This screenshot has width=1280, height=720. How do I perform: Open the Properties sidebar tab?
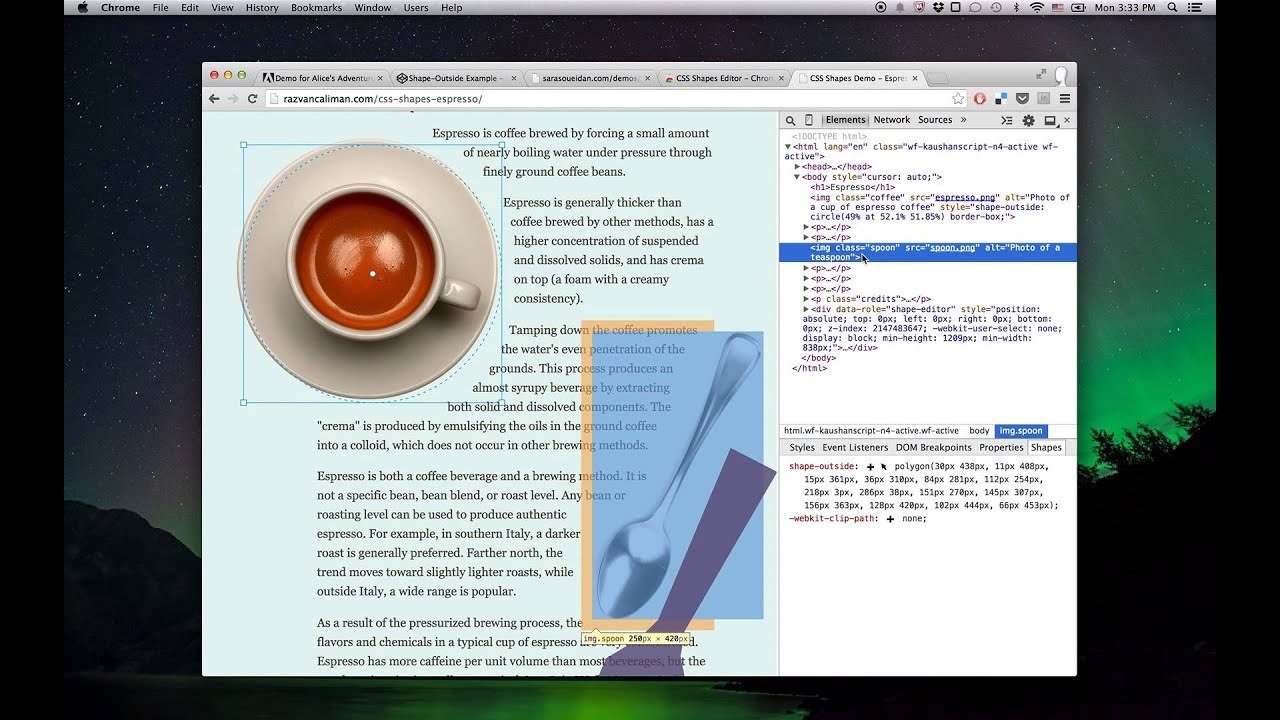pyautogui.click(x=1001, y=448)
